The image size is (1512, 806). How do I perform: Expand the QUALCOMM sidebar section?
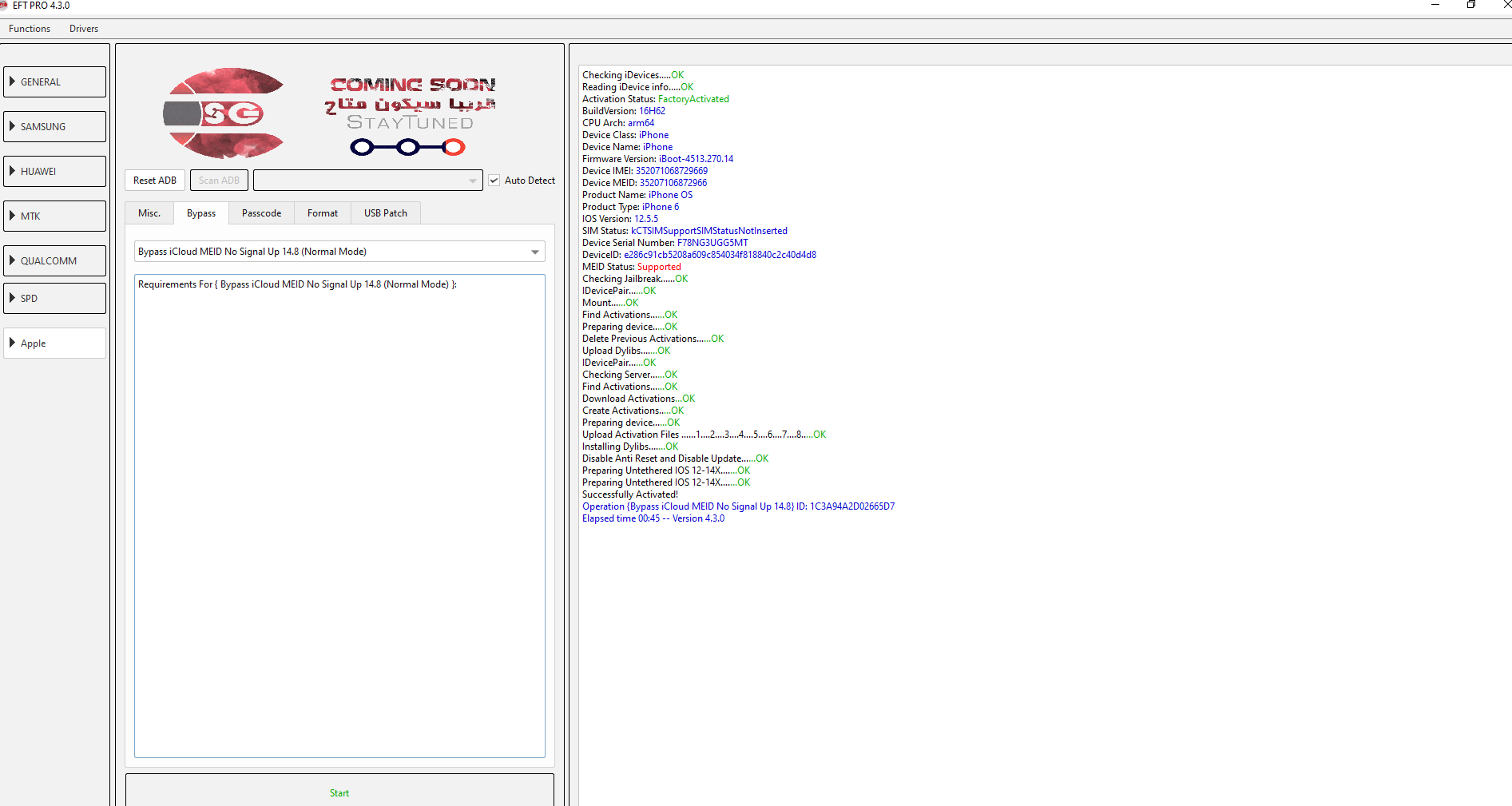[x=54, y=261]
